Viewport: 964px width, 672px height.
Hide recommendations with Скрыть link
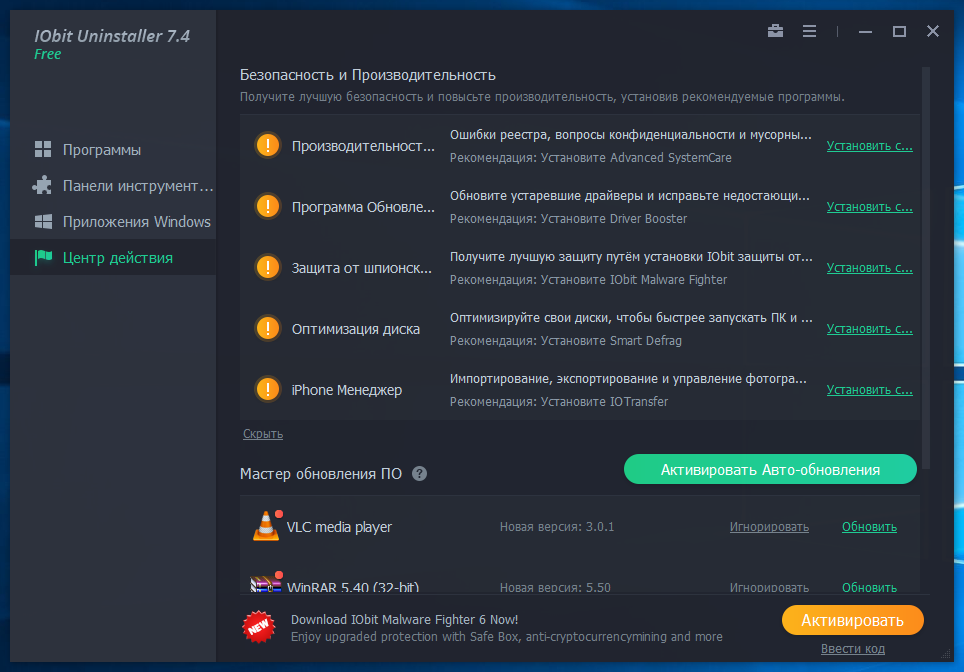pos(263,434)
